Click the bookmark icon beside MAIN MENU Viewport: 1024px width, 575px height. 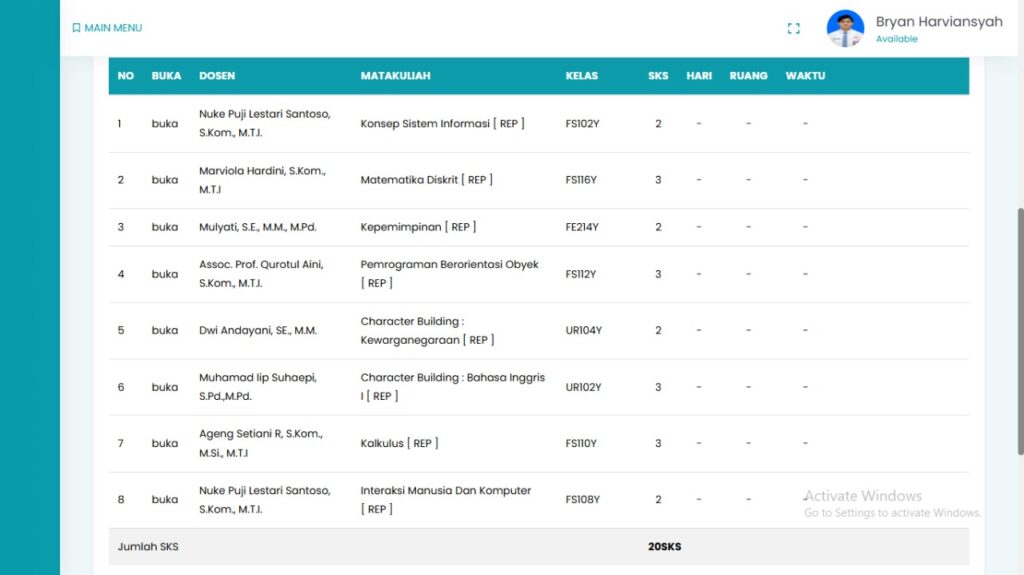pyautogui.click(x=76, y=28)
